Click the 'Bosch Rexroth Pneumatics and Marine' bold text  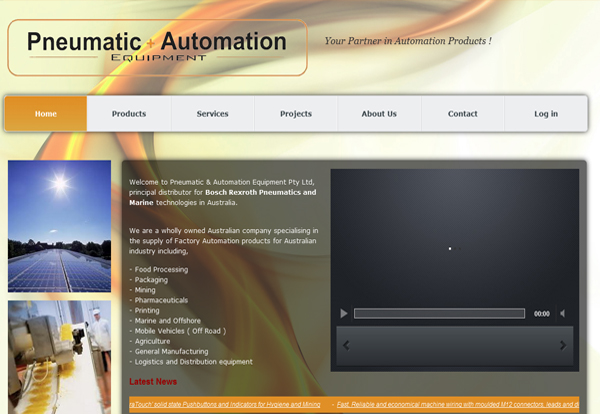point(222,197)
